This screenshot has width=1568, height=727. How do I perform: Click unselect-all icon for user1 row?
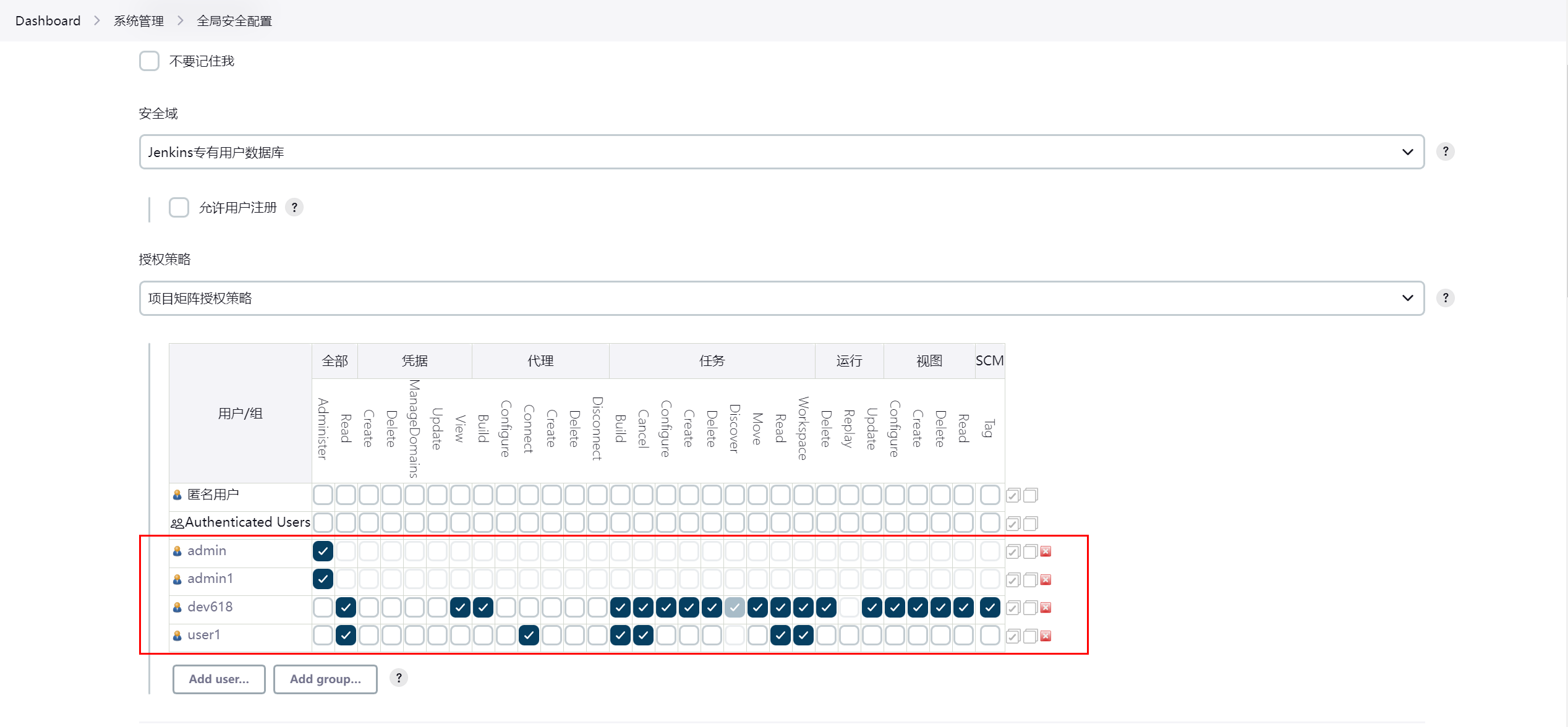1030,636
